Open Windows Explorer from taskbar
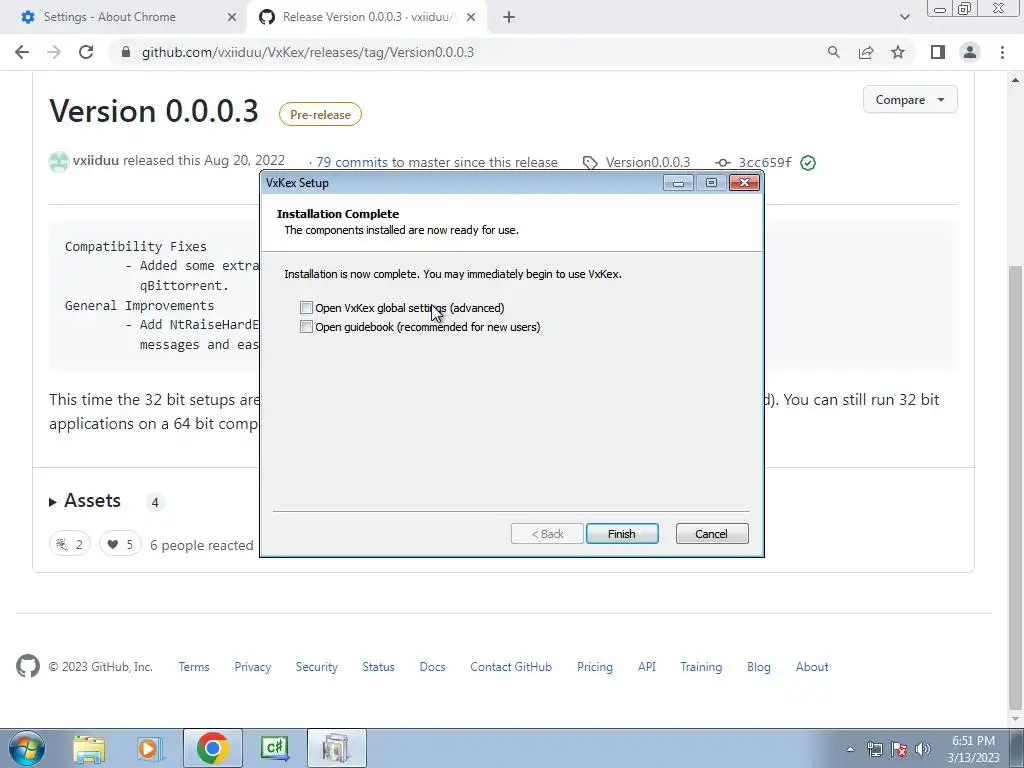1024x768 pixels. [x=89, y=748]
